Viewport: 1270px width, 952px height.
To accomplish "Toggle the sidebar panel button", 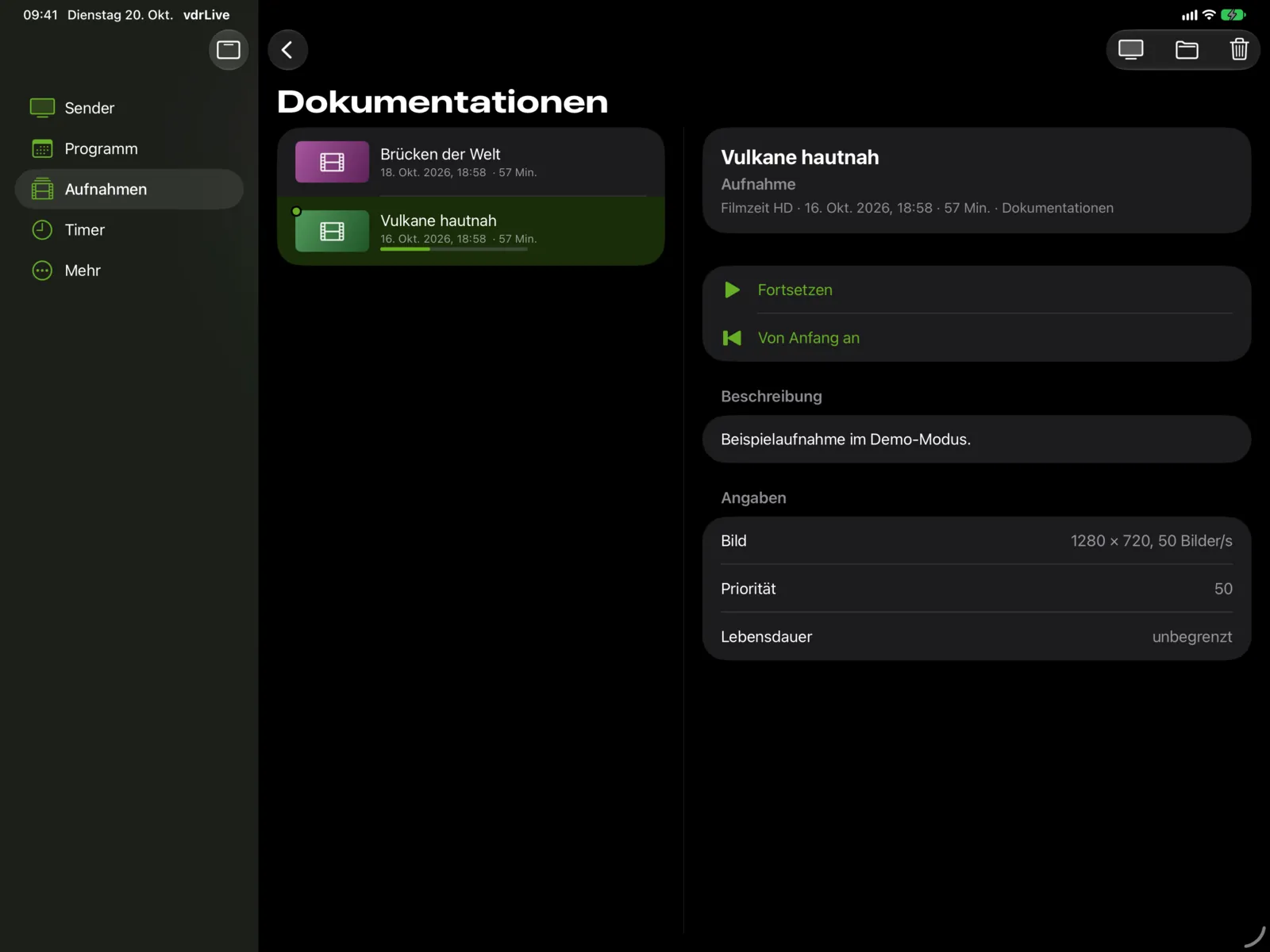I will click(229, 50).
